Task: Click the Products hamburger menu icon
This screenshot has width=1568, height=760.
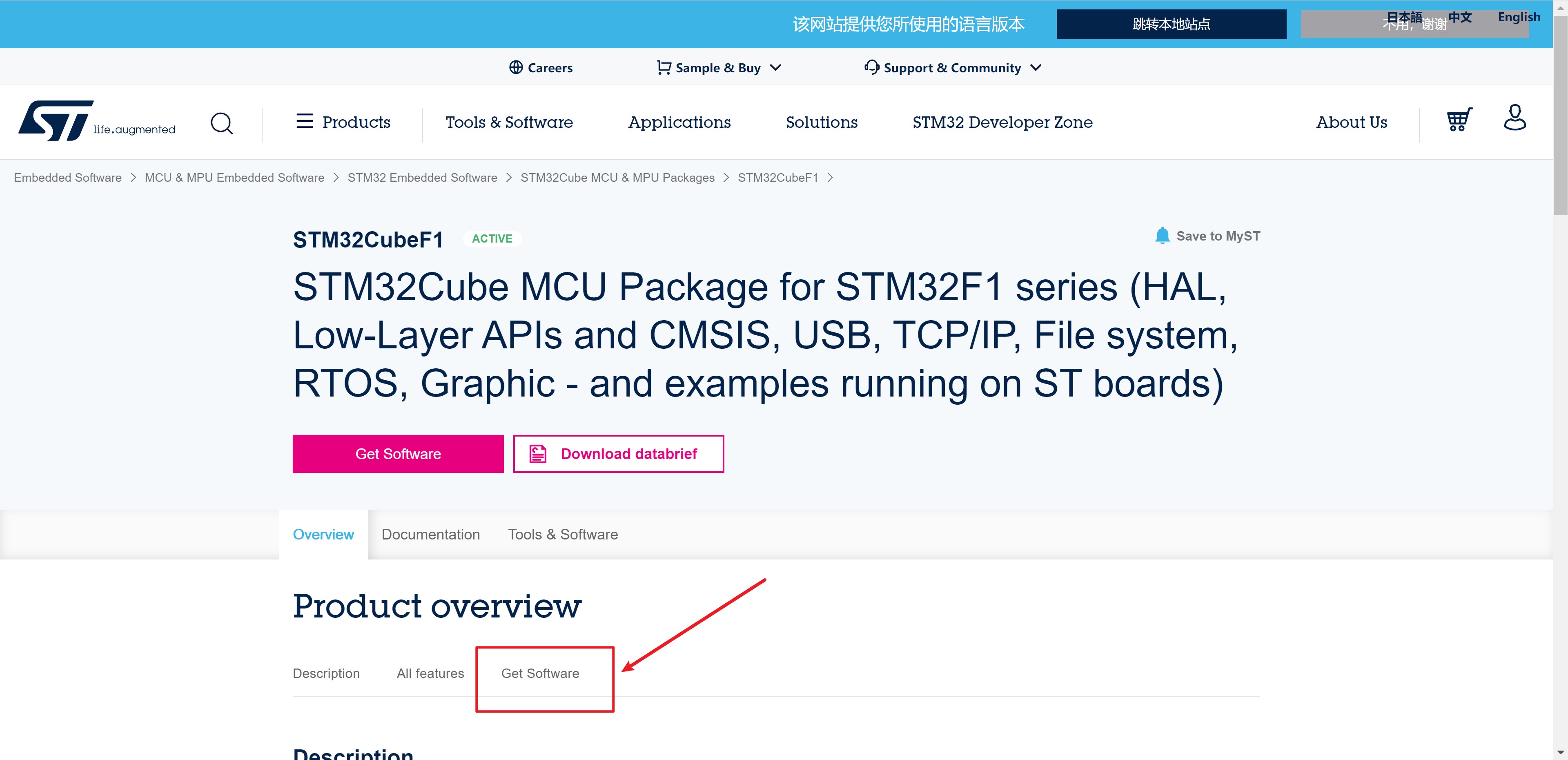Action: pyautogui.click(x=304, y=121)
